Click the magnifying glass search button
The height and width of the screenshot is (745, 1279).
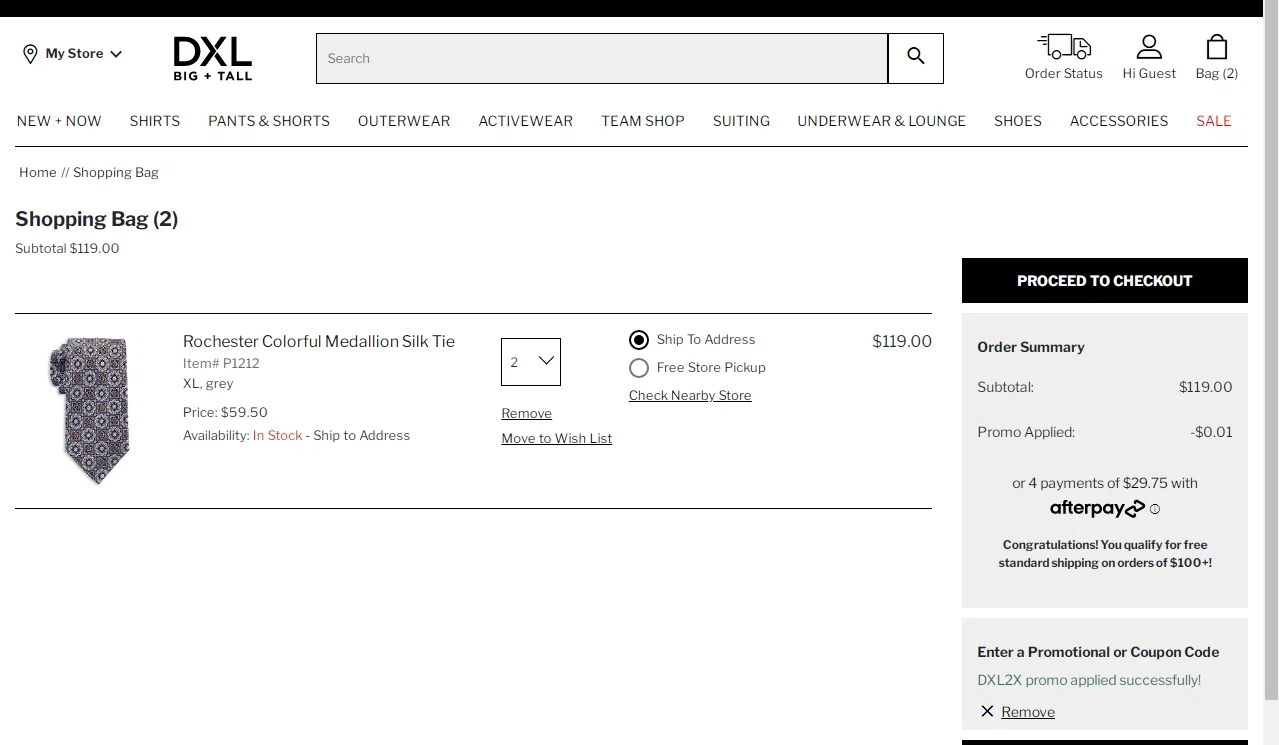point(916,58)
